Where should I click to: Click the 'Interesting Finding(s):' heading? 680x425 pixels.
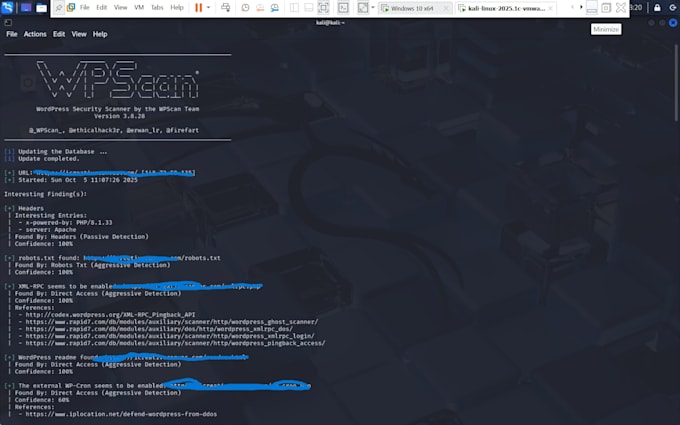tap(46, 194)
